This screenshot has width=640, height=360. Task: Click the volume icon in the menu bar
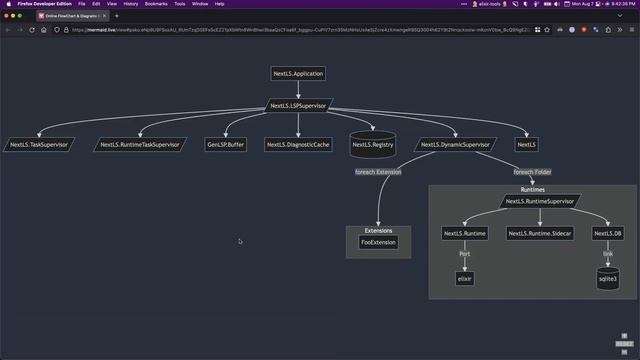pyautogui.click(x=557, y=4)
